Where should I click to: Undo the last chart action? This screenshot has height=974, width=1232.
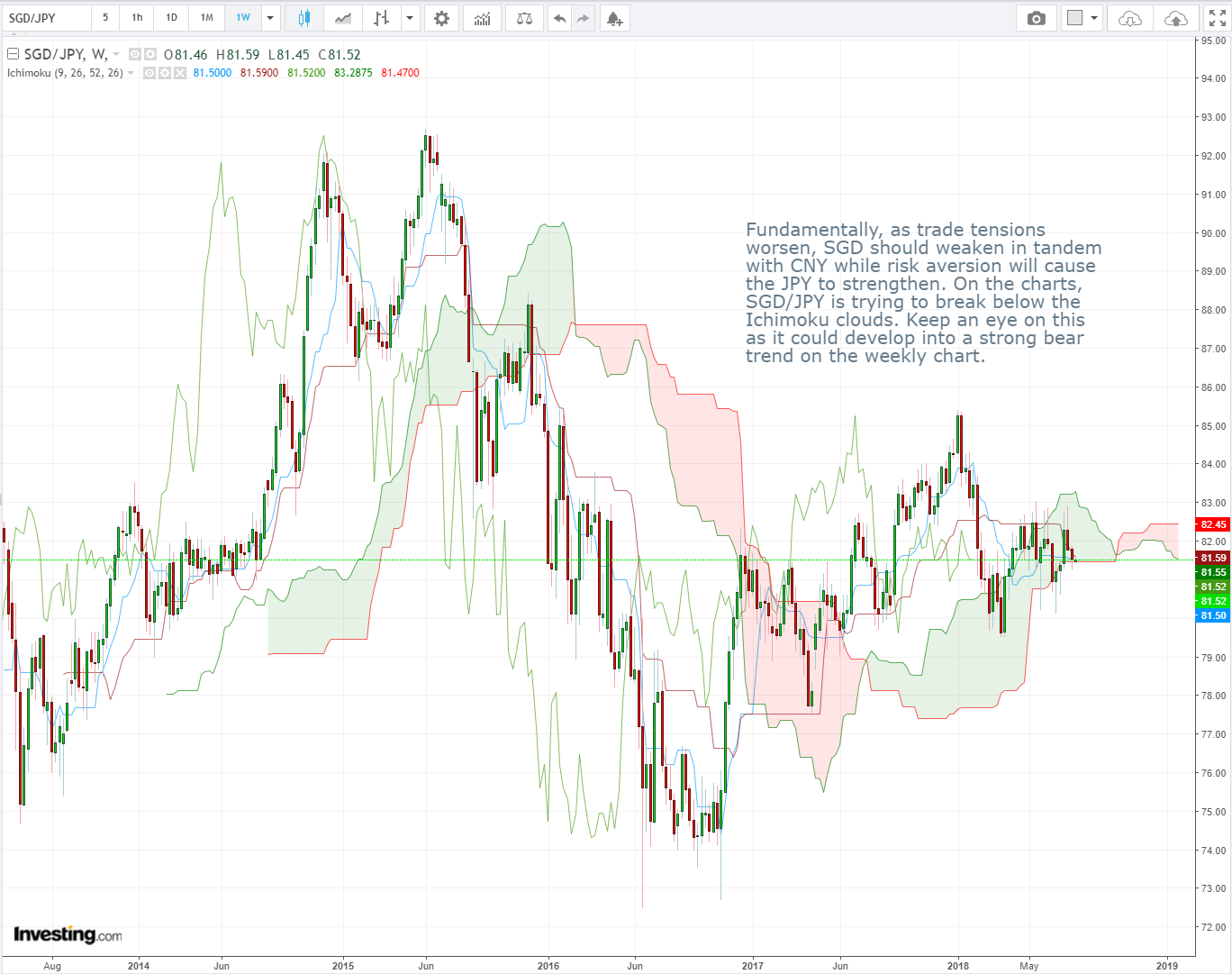click(x=559, y=18)
